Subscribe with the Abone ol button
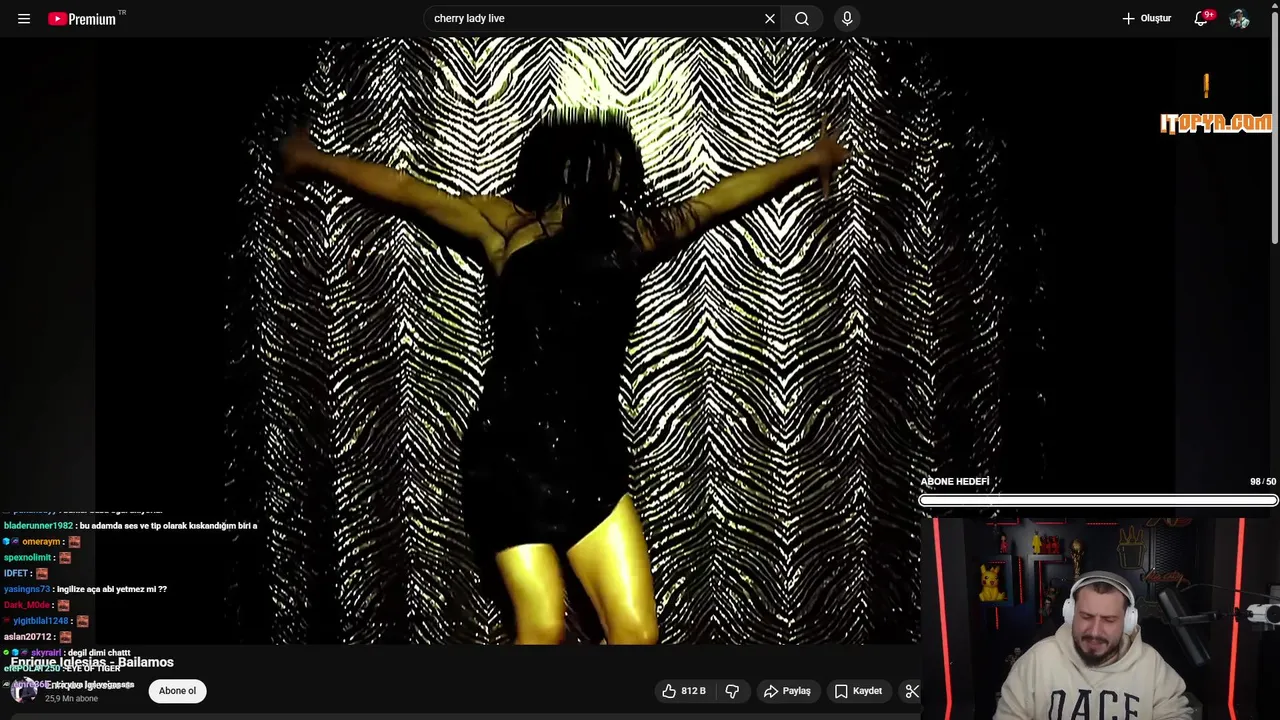Image resolution: width=1280 pixels, height=720 pixels. tap(178, 691)
